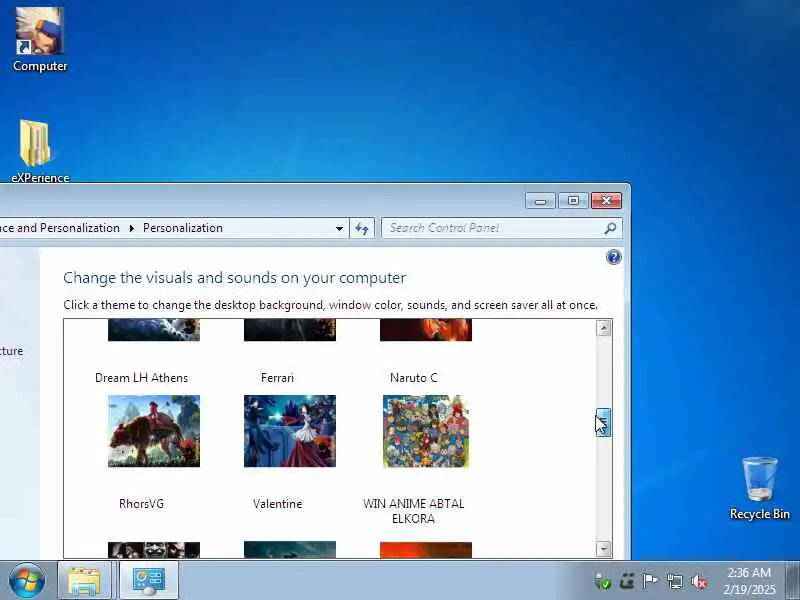Click the theme list scroll down arrow
Viewport: 800px width, 600px height.
pos(604,549)
